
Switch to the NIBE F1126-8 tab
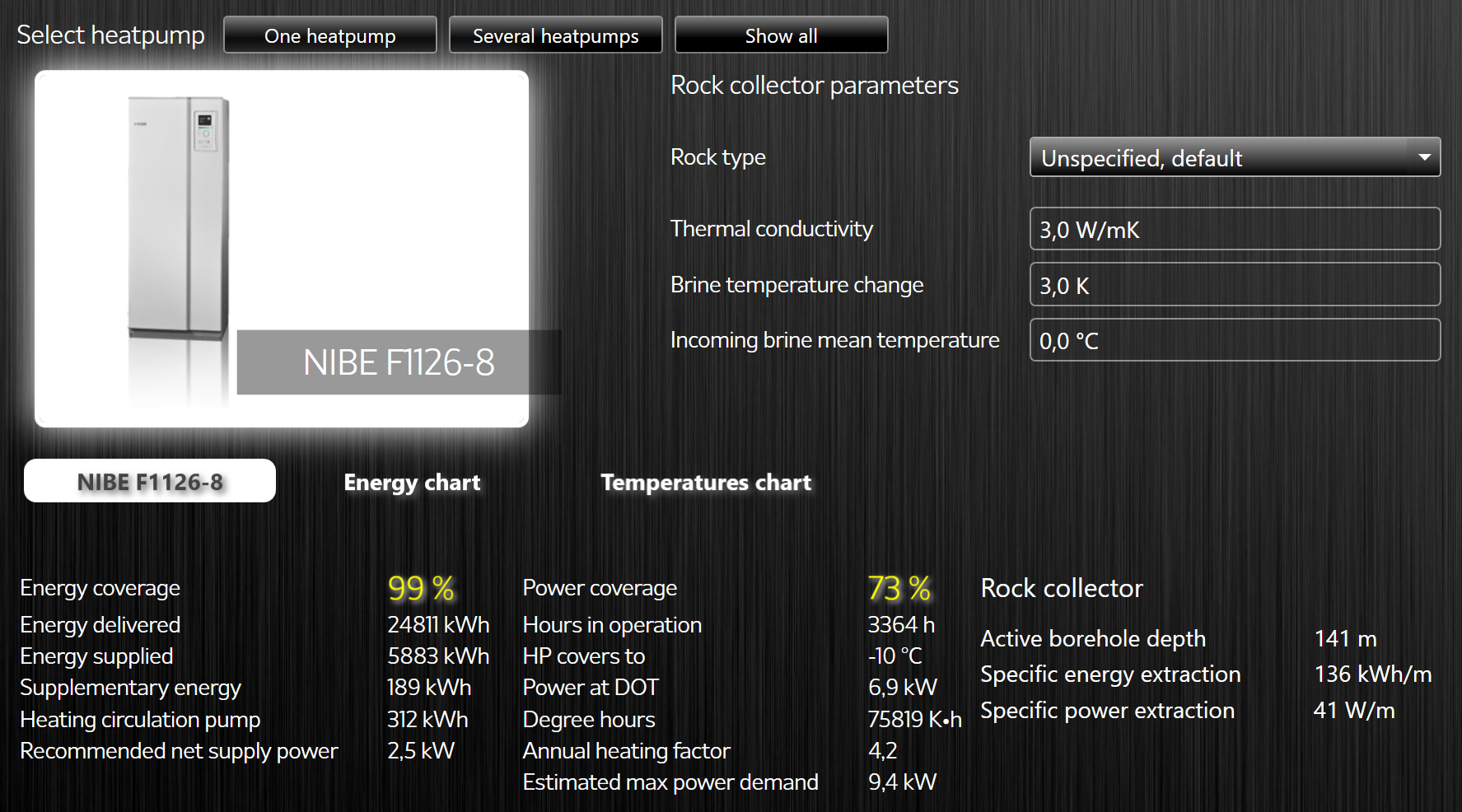point(150,481)
